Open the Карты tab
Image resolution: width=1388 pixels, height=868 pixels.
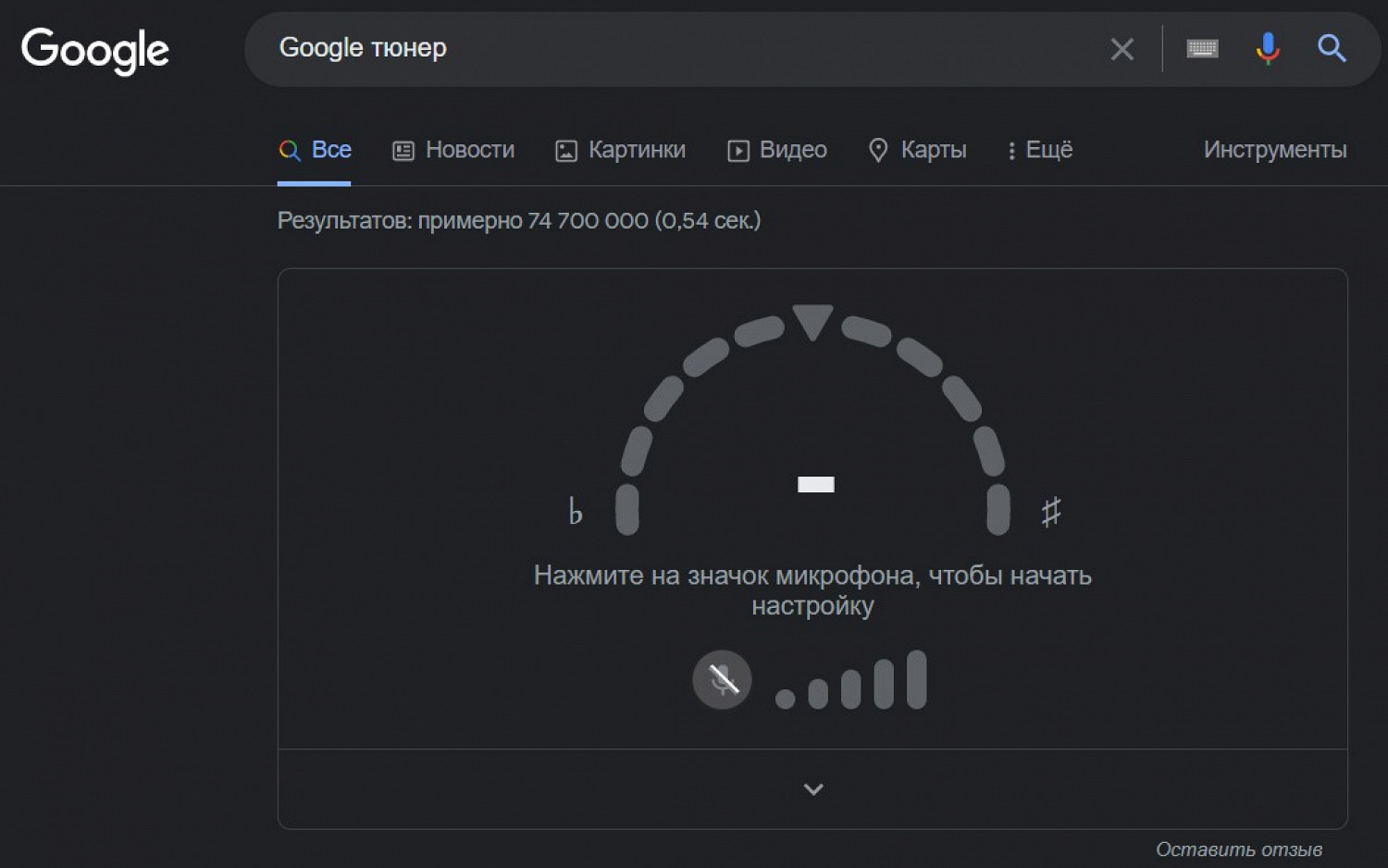point(917,150)
